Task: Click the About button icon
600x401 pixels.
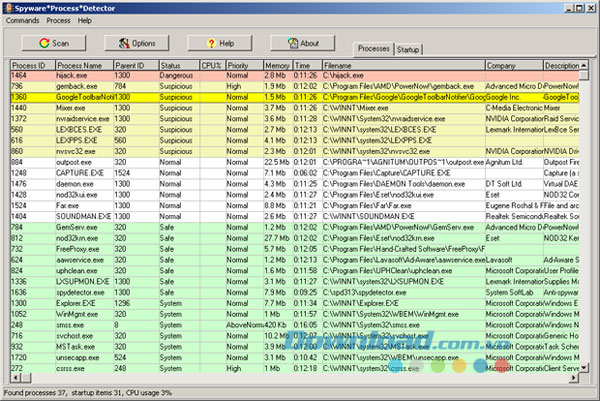Action: pos(290,44)
